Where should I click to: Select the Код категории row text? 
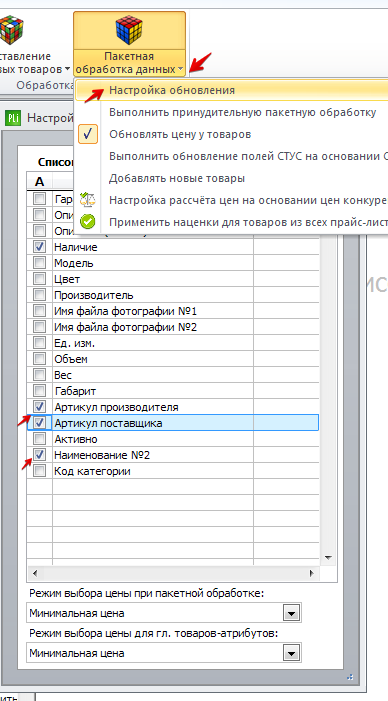92,471
